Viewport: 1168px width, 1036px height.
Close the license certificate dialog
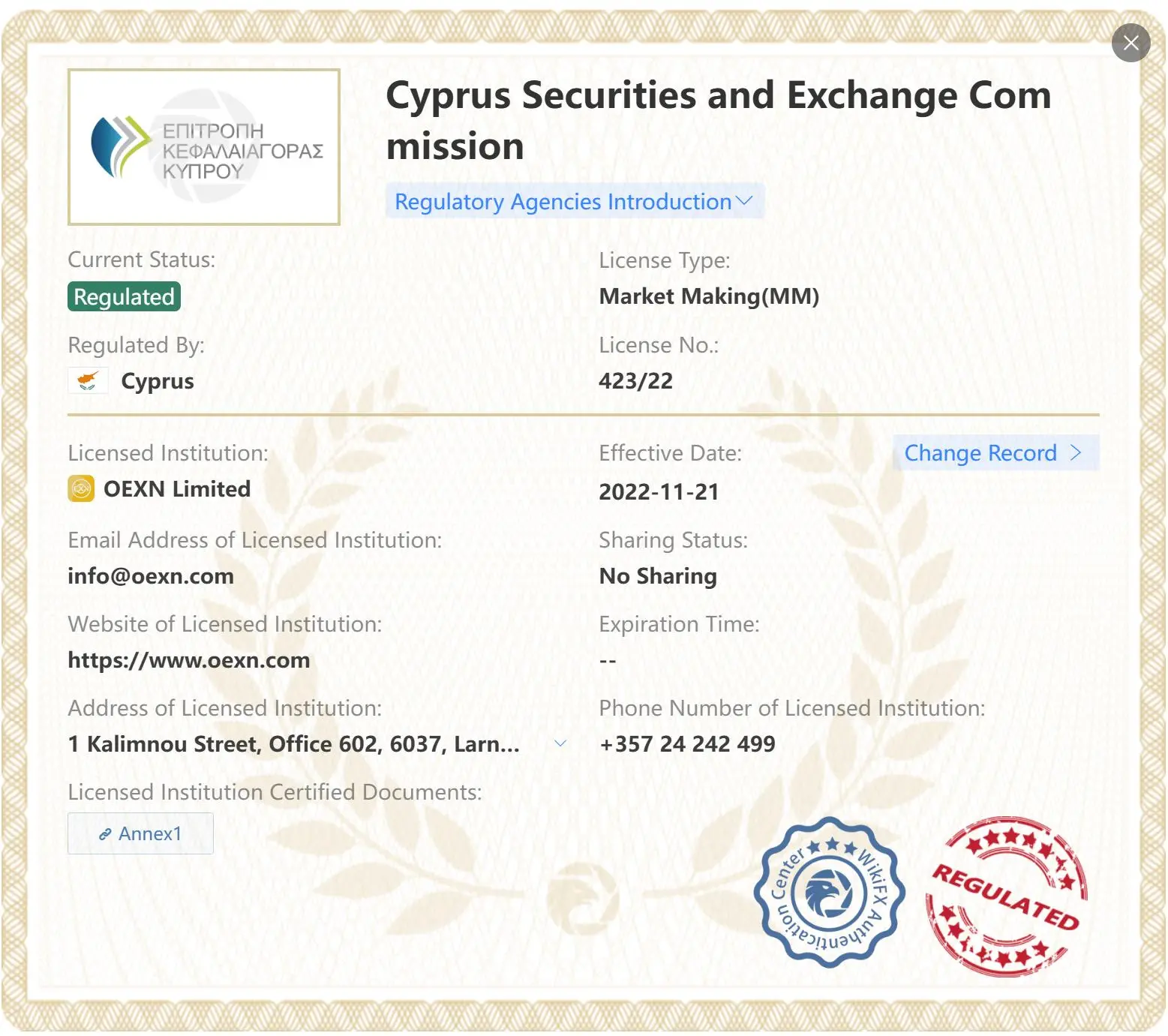[1130, 43]
